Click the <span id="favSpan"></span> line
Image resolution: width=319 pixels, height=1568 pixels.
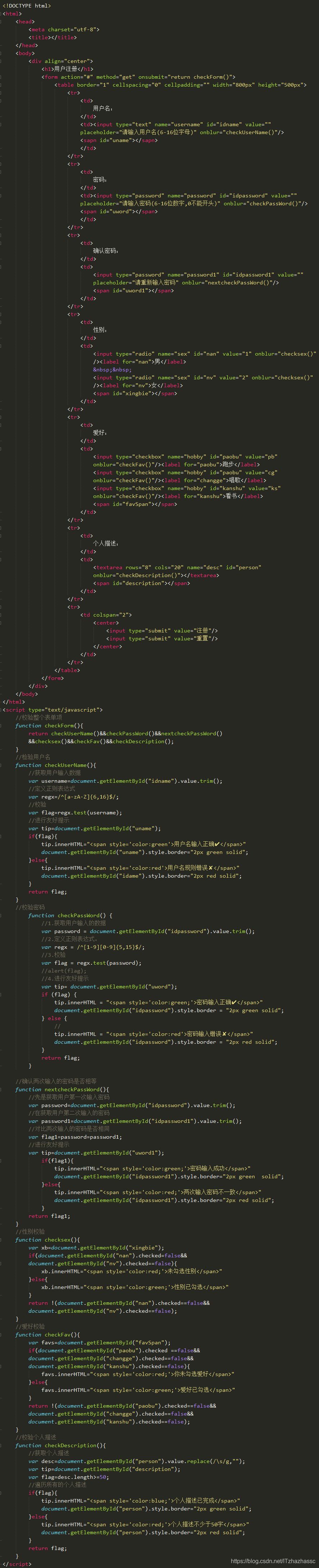pos(135,504)
